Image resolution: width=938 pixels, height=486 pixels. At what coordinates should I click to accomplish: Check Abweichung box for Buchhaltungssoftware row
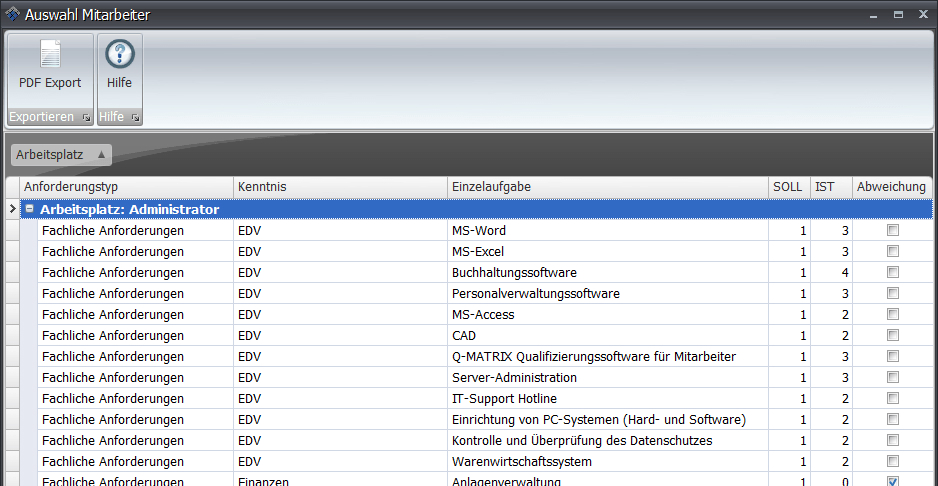coord(892,273)
